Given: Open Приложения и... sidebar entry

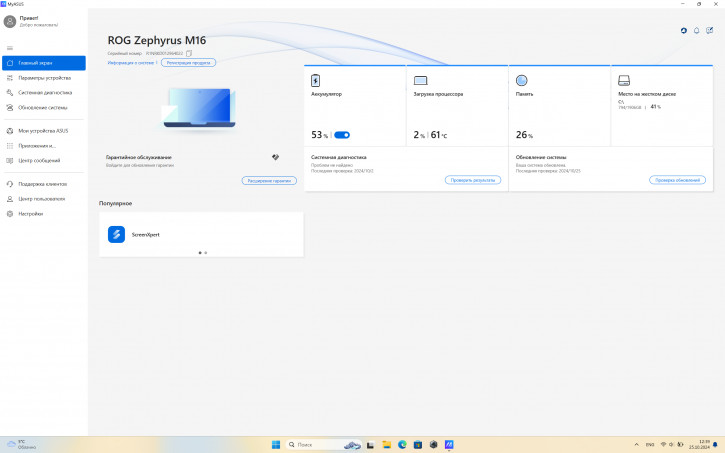Looking at the screenshot, I should click(x=44, y=146).
